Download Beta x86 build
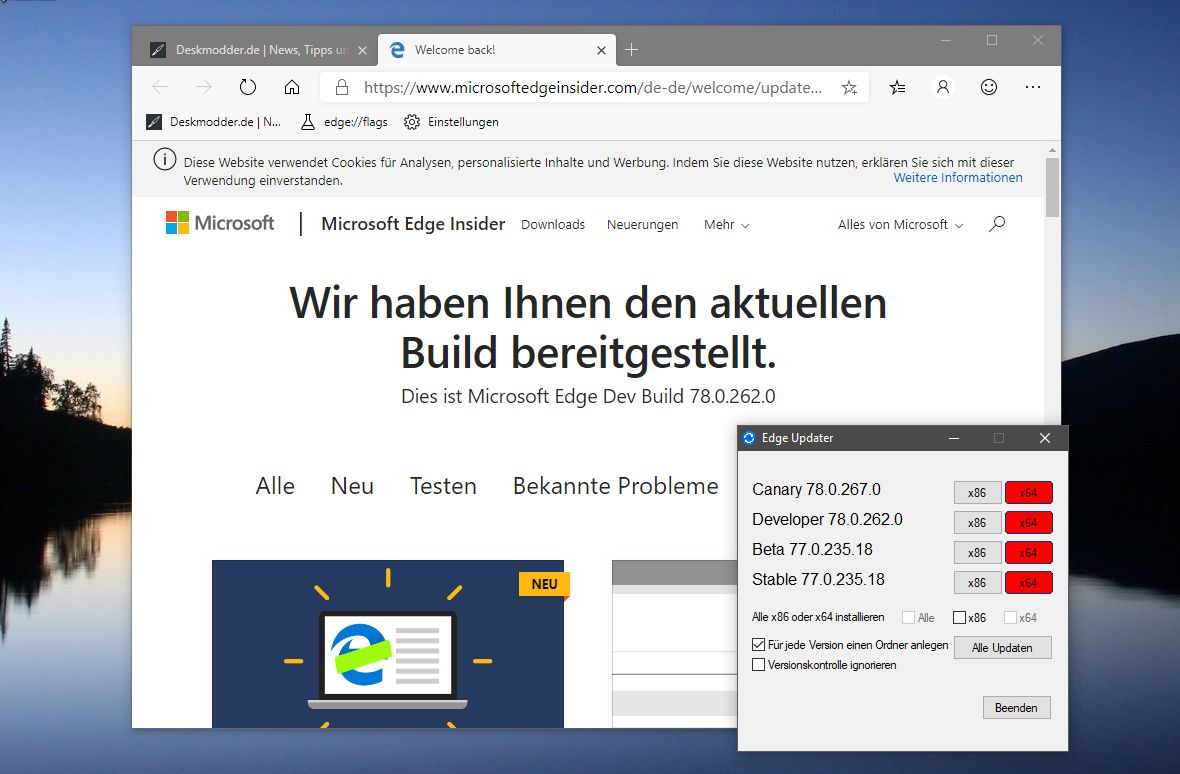 pyautogui.click(x=977, y=553)
